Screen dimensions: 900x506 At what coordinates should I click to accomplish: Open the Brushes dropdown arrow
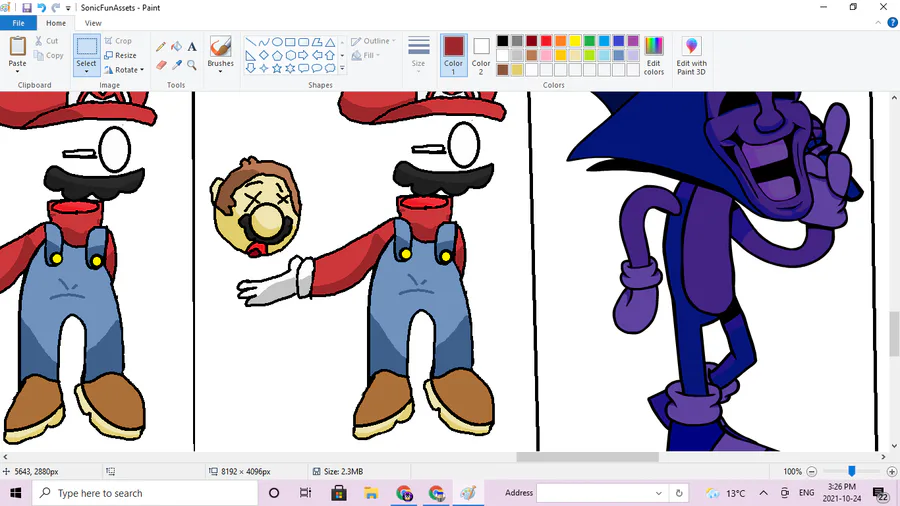click(220, 71)
